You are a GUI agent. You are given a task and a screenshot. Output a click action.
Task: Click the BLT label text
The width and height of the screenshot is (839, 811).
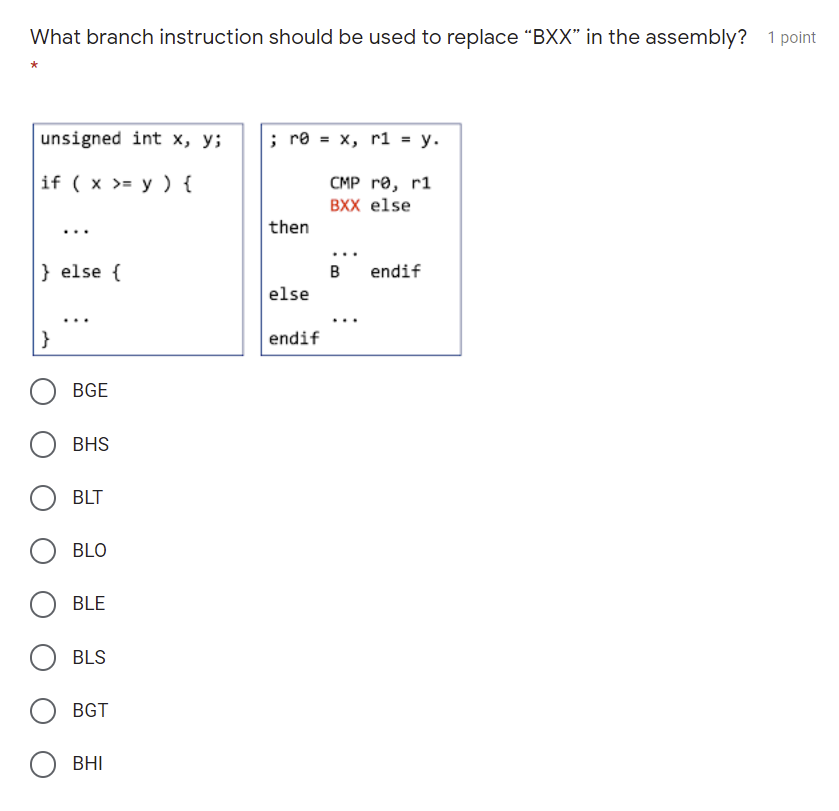click(x=89, y=498)
